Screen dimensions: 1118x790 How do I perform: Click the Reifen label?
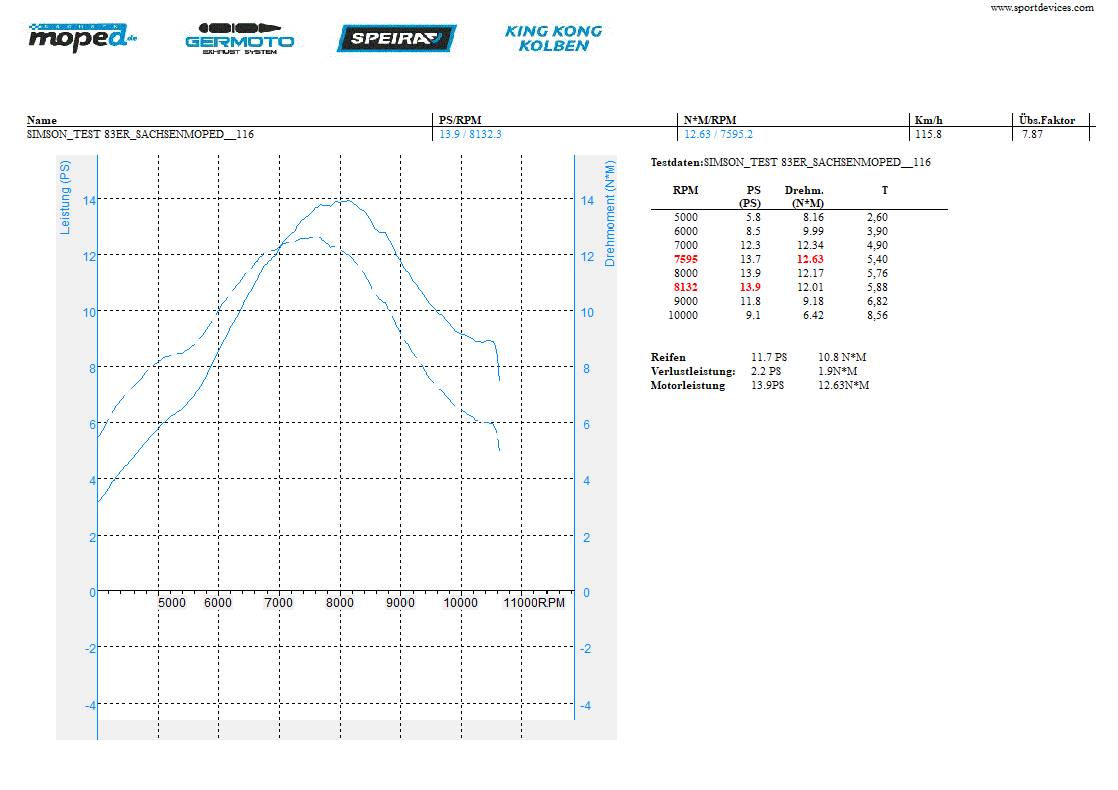pyautogui.click(x=668, y=357)
